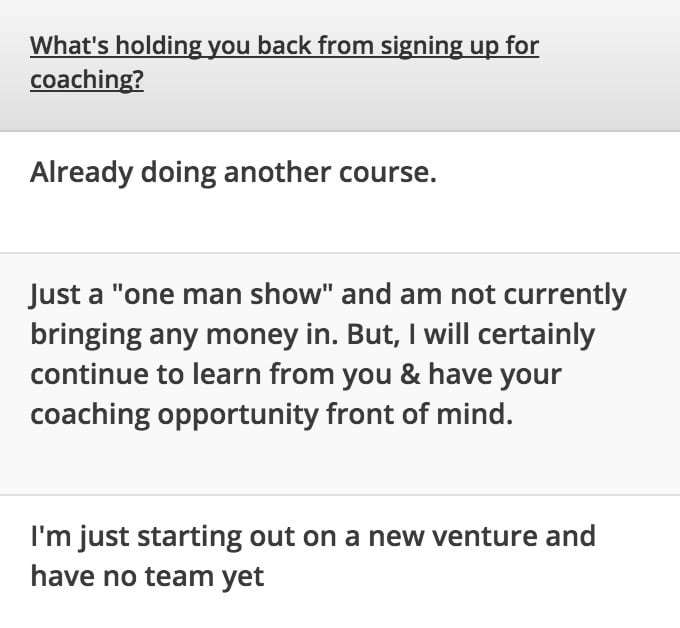
Task: Click the phrase "coaching opportunity front of mind."
Action: [x=271, y=415]
